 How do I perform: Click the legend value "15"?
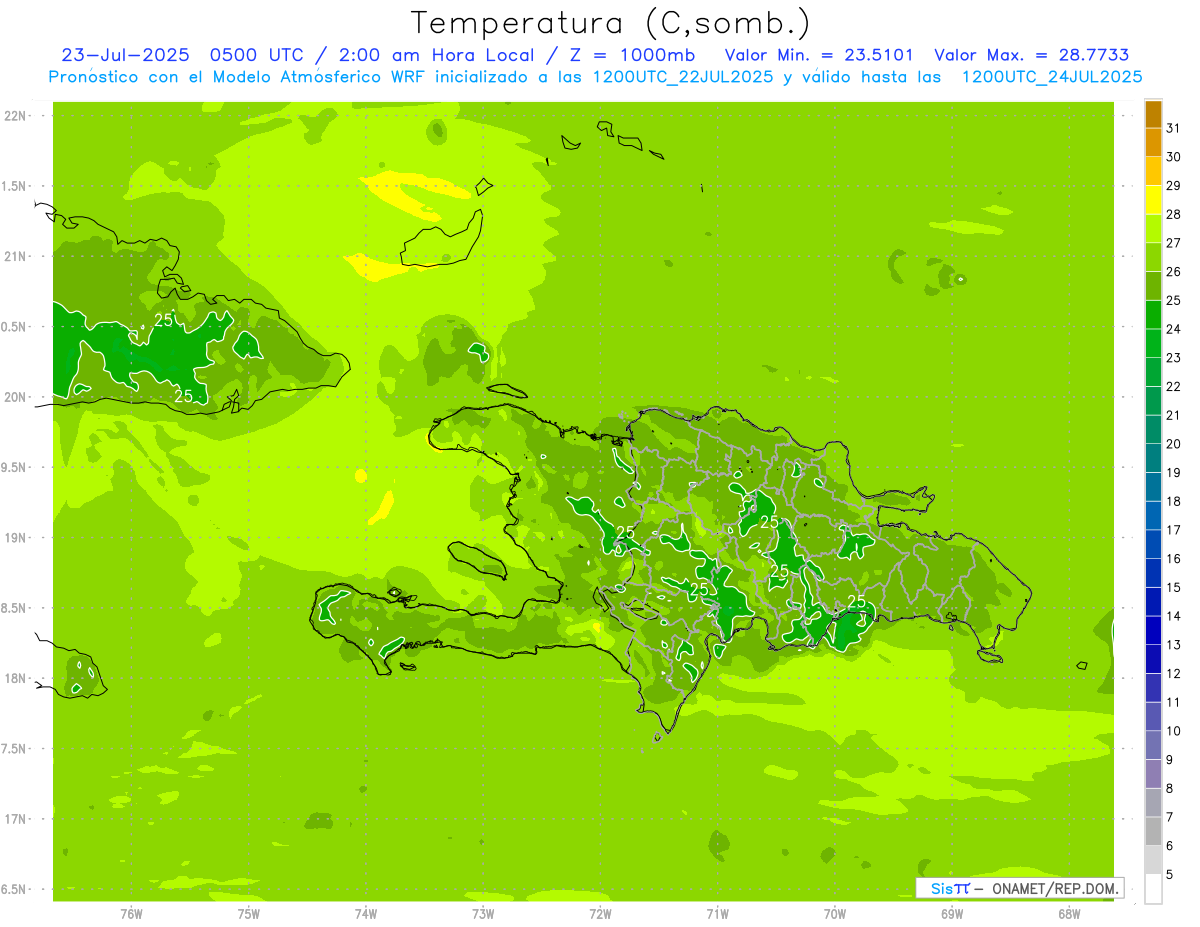click(x=1173, y=588)
